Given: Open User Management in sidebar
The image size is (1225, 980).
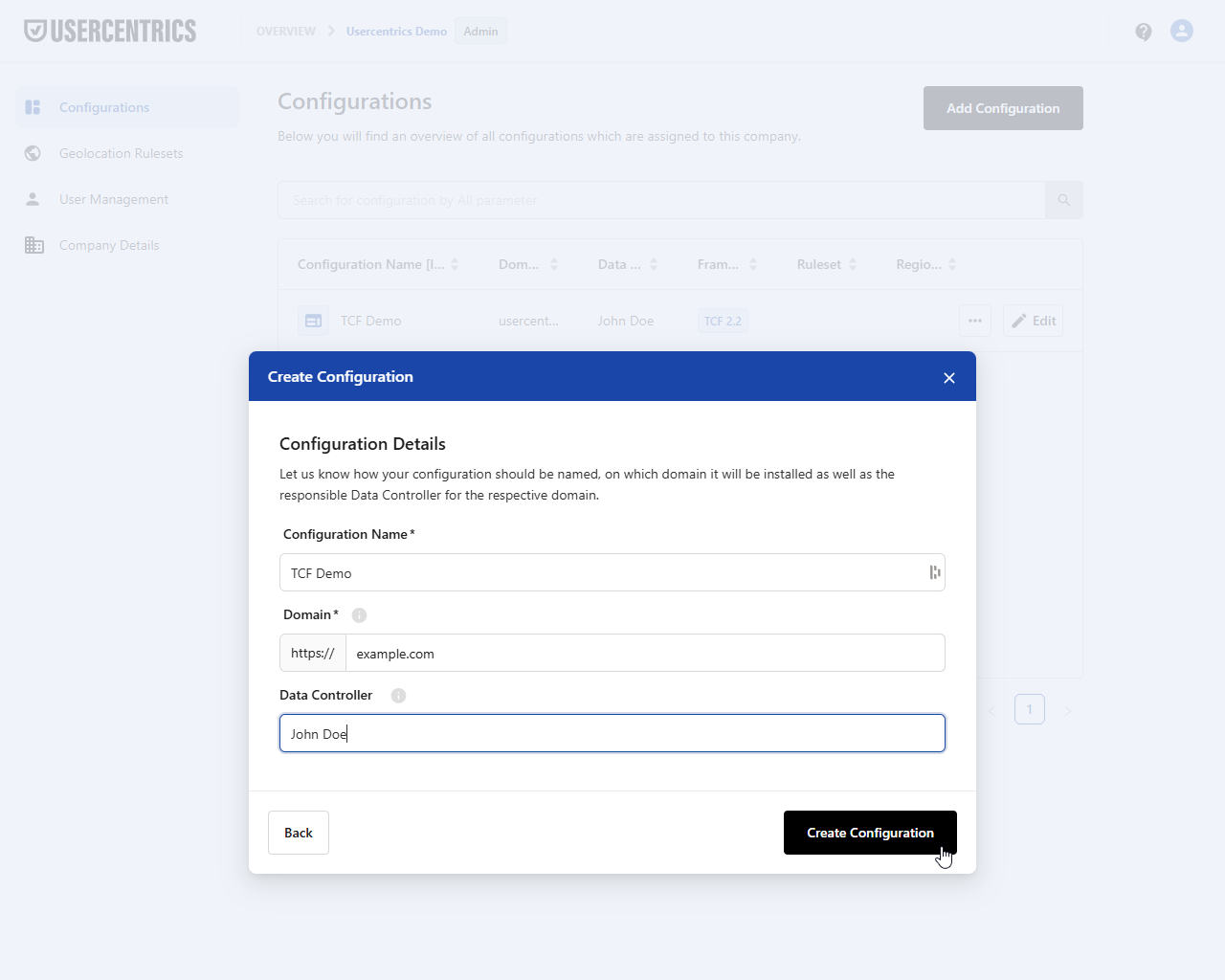Looking at the screenshot, I should [113, 199].
